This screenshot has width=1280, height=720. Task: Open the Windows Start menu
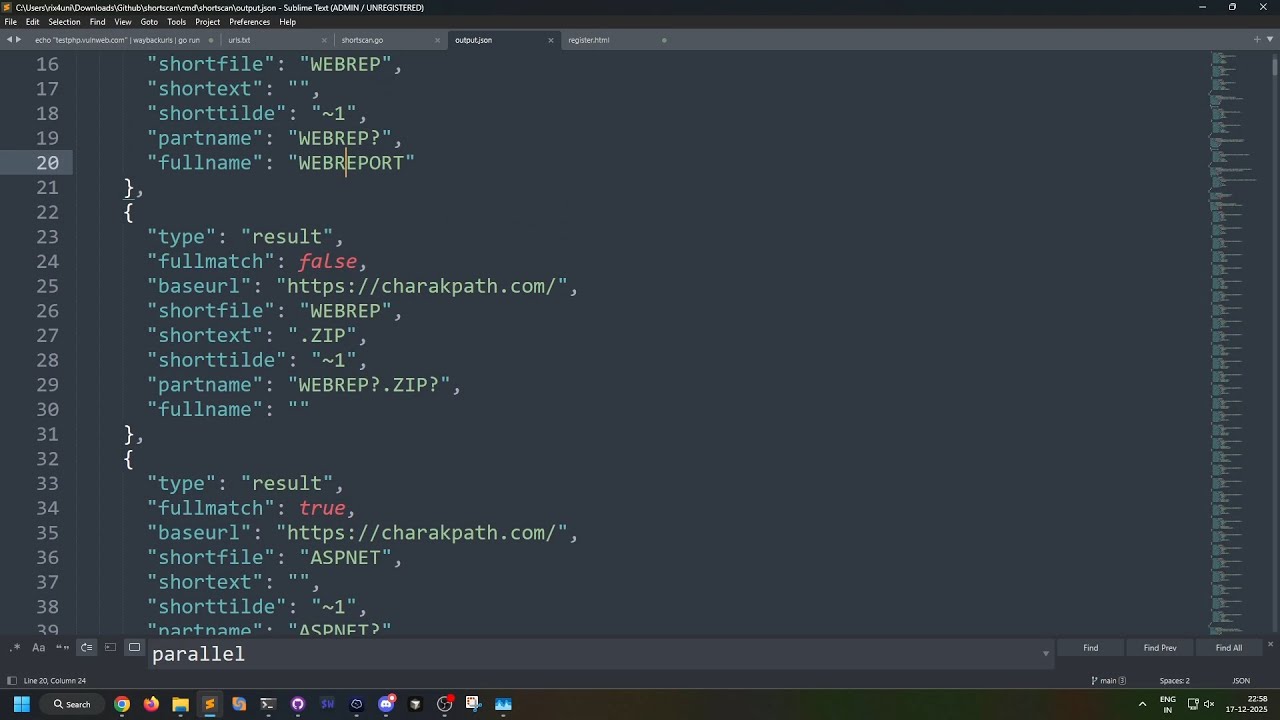[21, 704]
